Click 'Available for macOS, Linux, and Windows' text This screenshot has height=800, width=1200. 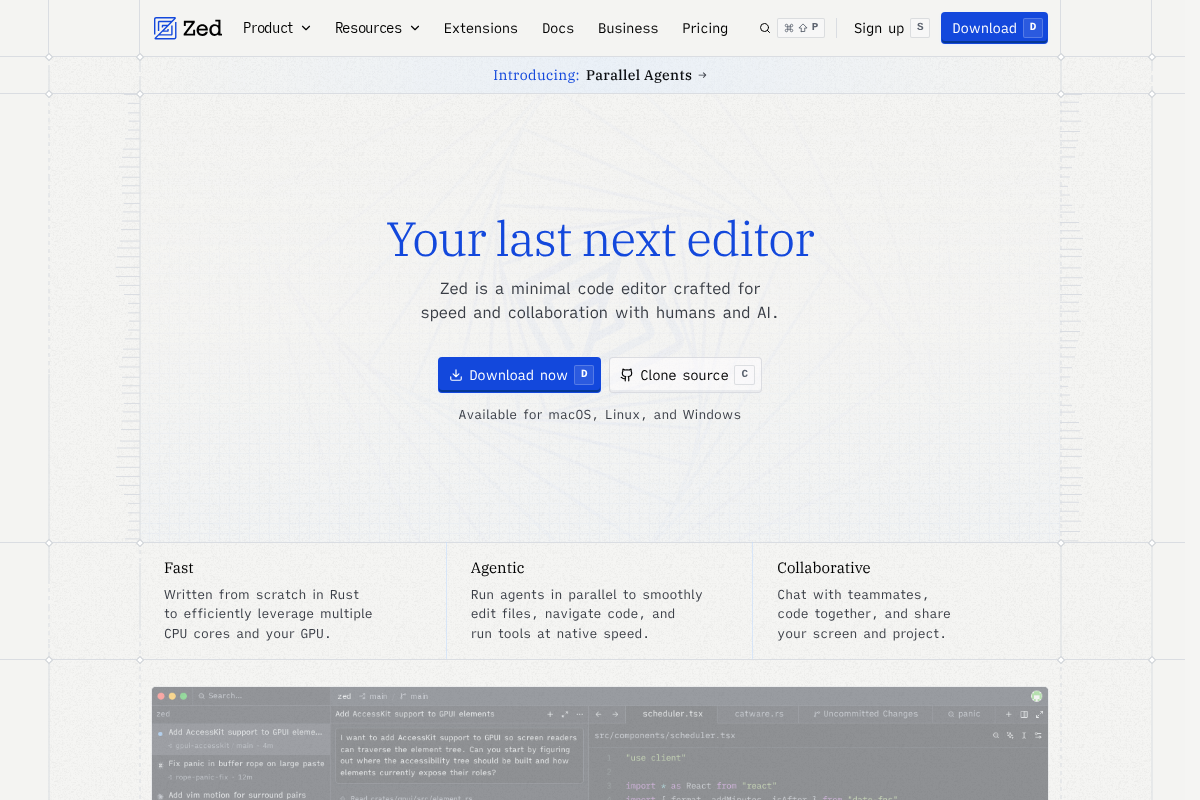600,415
